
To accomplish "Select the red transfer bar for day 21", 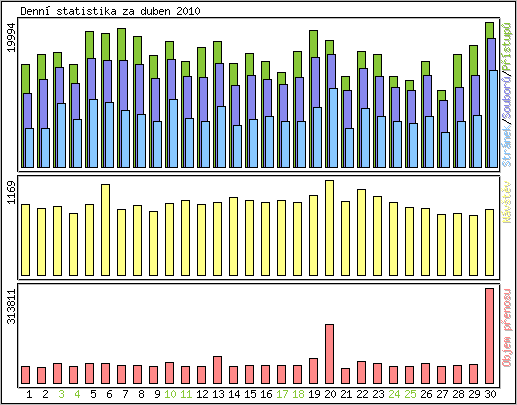I will (x=345, y=376).
